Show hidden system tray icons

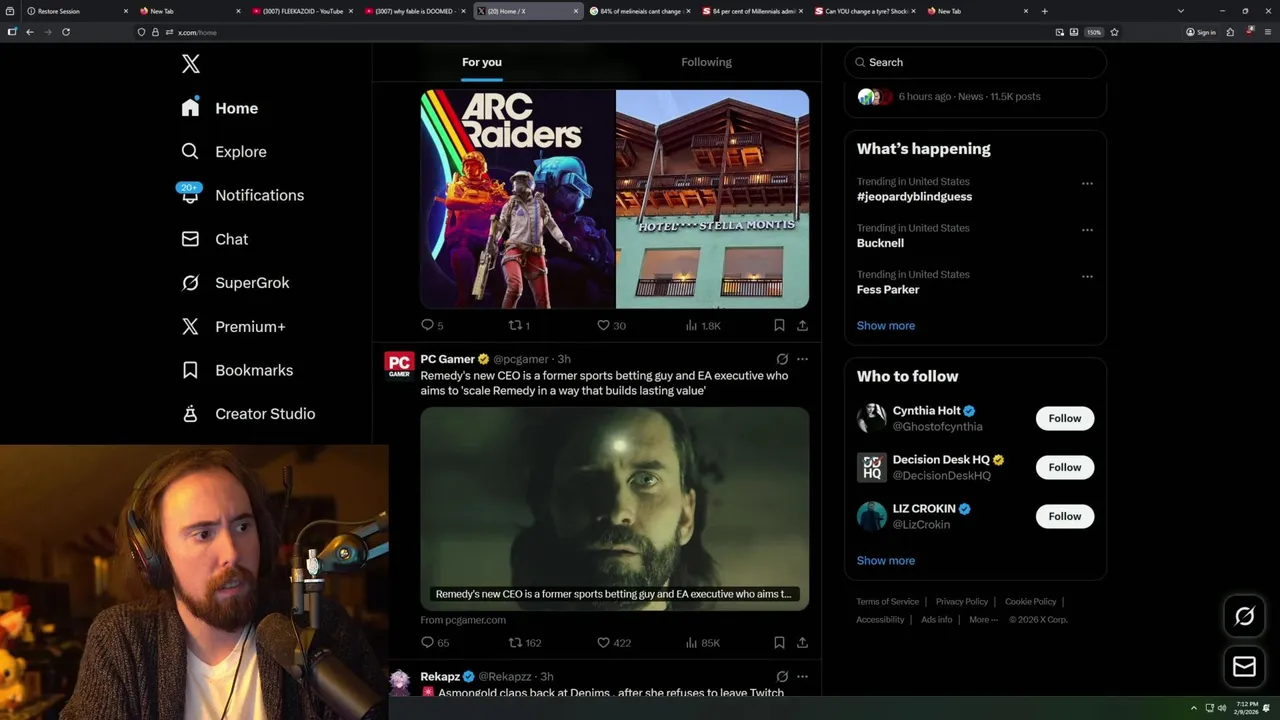(1193, 708)
